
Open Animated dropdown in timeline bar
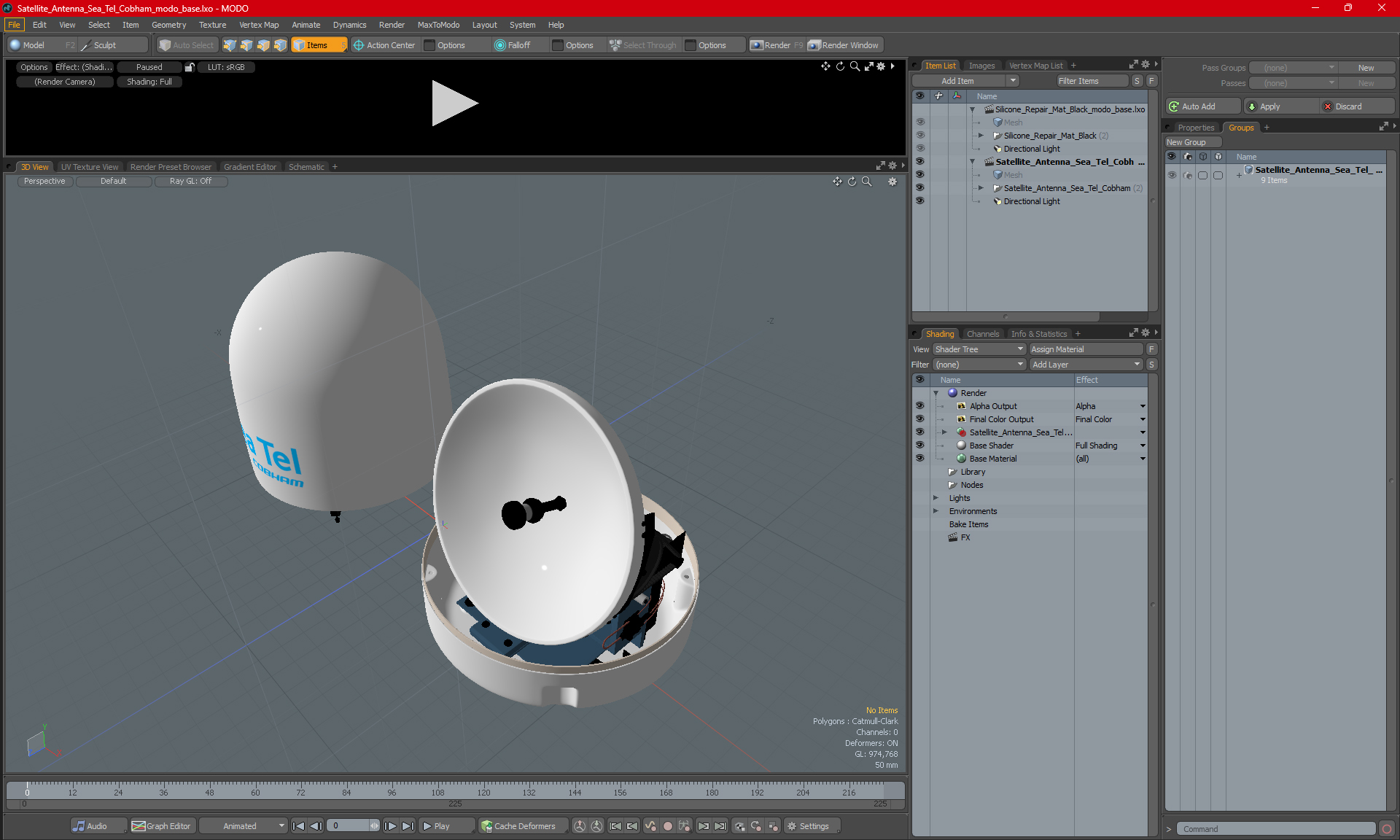coord(243,826)
